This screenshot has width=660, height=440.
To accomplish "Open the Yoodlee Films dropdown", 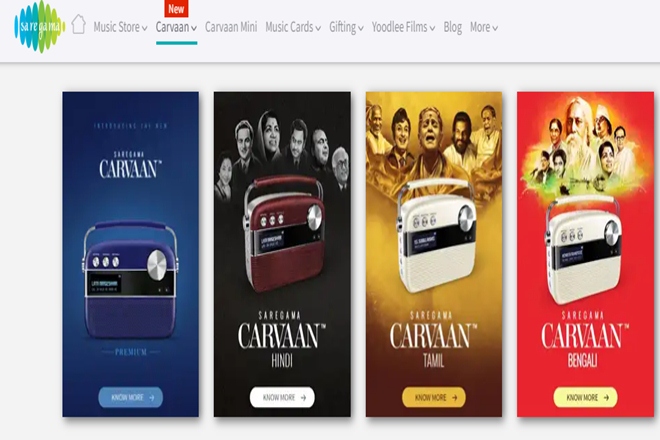I will tap(403, 27).
